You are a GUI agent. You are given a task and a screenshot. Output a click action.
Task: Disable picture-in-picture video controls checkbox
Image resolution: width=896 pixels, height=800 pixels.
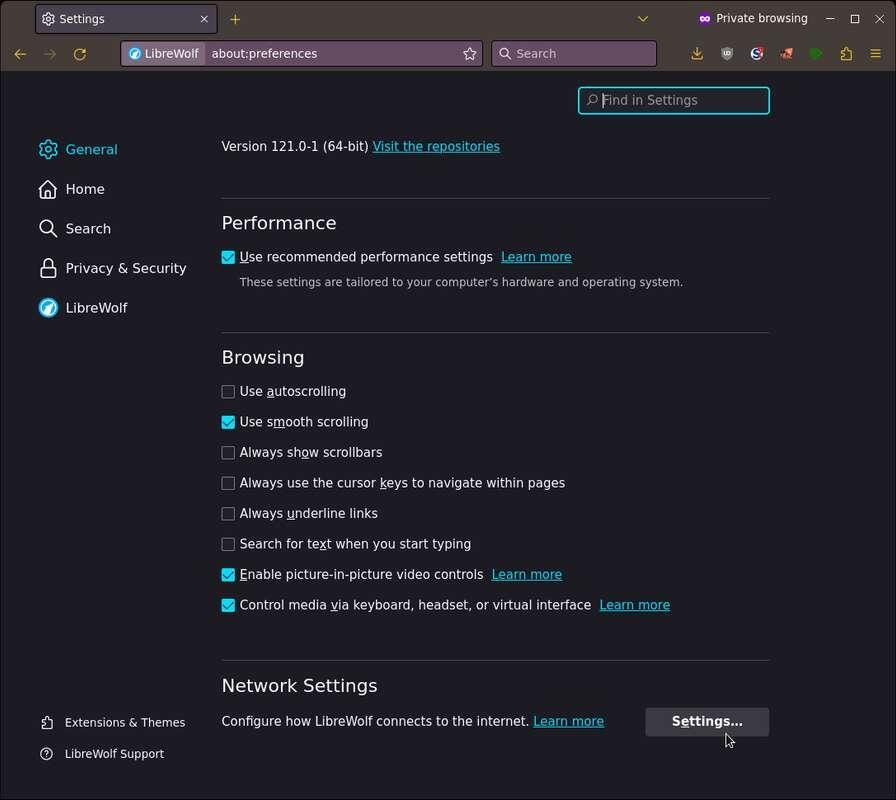[x=228, y=575]
